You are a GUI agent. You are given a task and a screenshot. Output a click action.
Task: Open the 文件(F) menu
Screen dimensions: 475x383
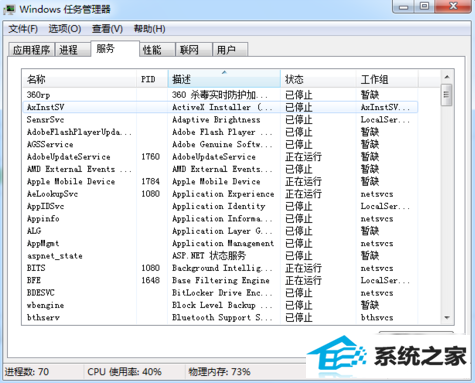[x=23, y=29]
